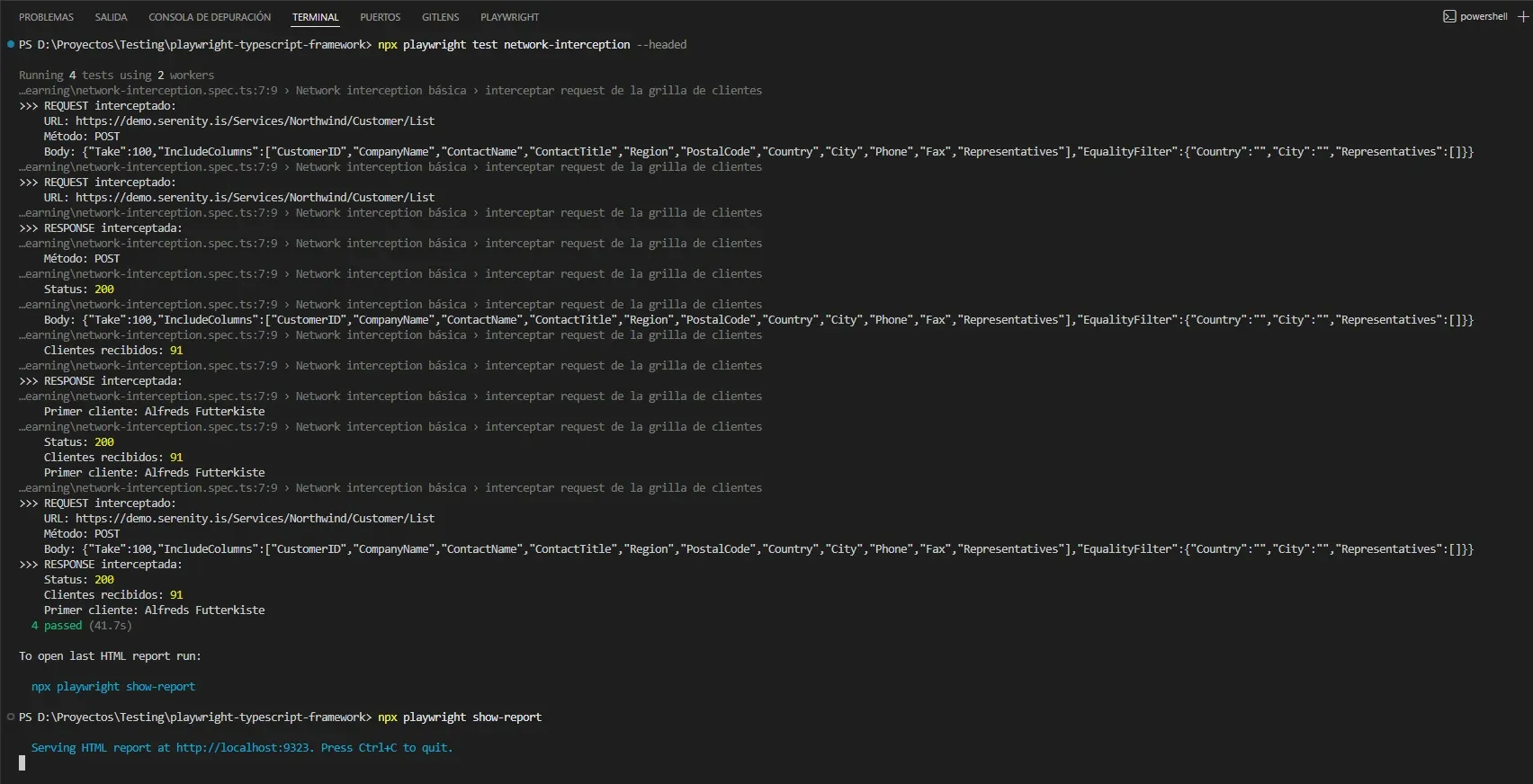
Task: Switch to the SALIDA tab
Action: click(x=111, y=17)
